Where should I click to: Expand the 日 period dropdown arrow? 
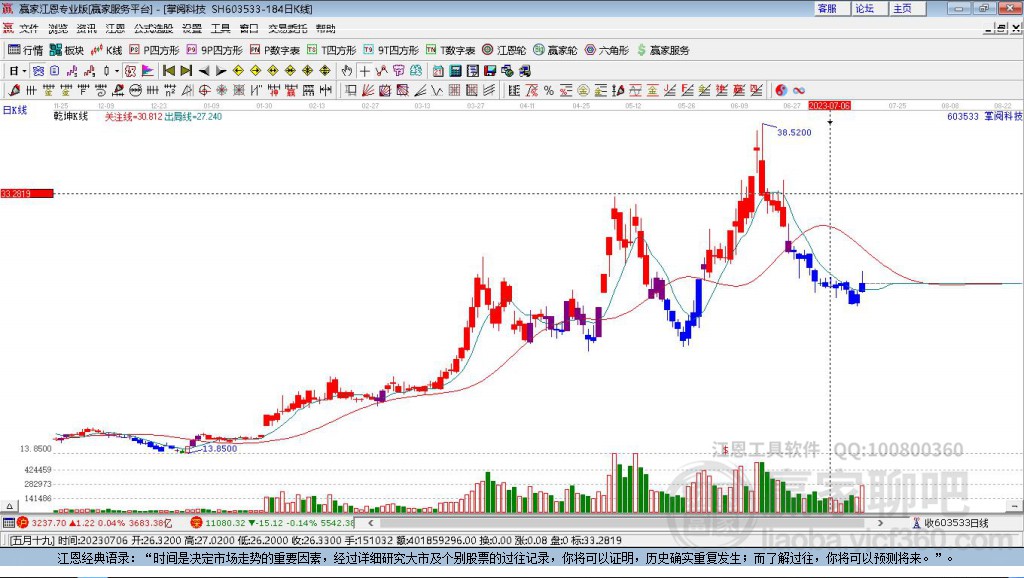click(x=24, y=71)
